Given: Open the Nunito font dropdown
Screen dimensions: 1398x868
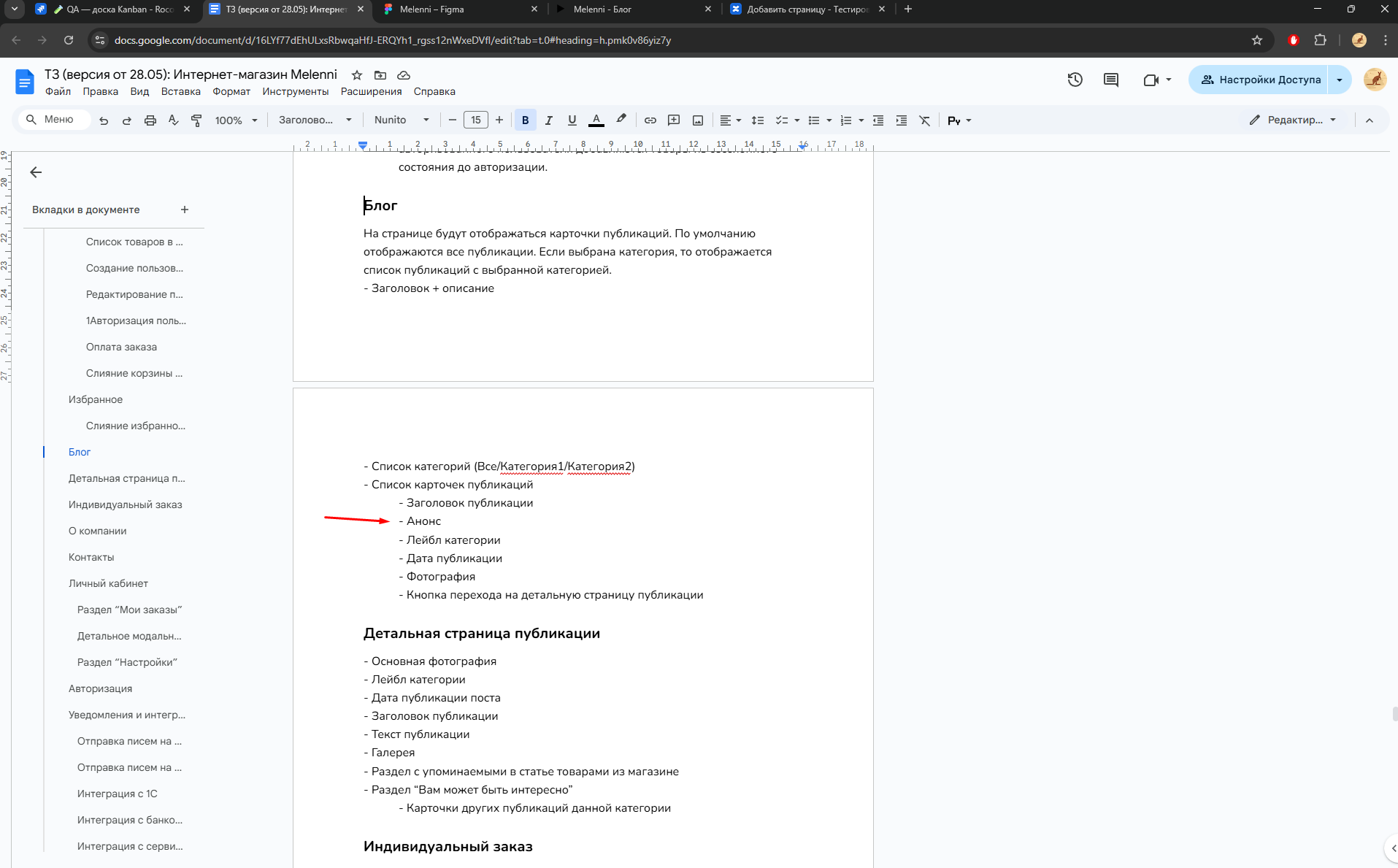Looking at the screenshot, I should point(401,120).
